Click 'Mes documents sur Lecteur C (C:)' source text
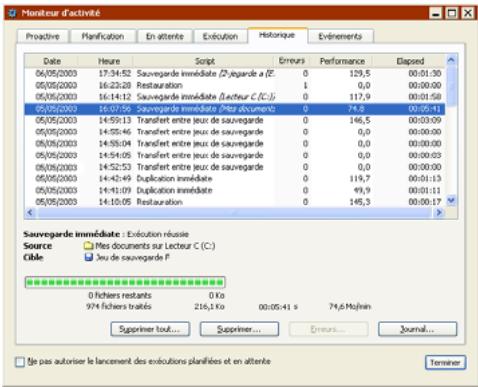The width and height of the screenshot is (478, 387). [x=155, y=246]
